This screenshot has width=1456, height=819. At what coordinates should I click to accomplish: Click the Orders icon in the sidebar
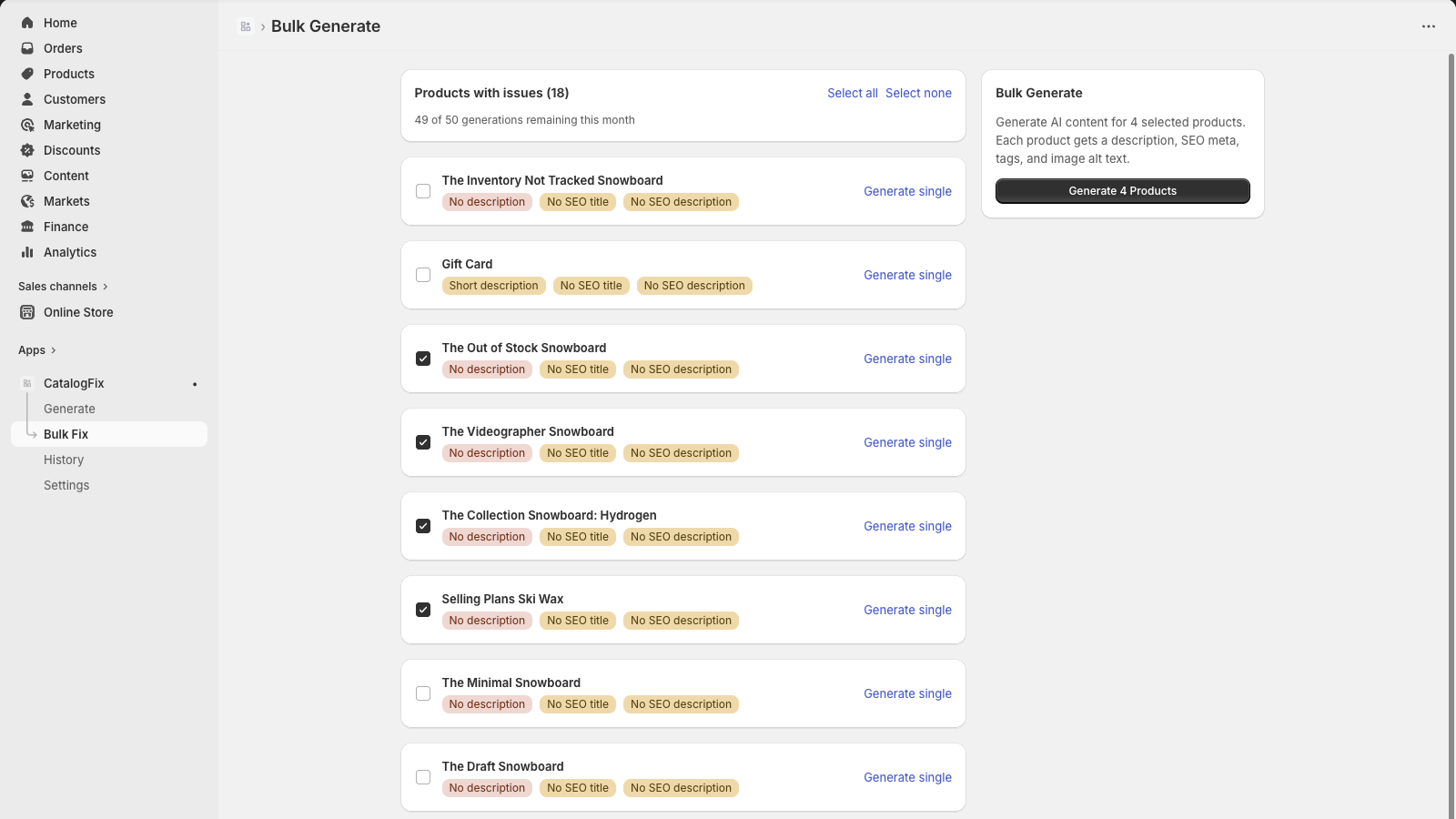pyautogui.click(x=26, y=47)
